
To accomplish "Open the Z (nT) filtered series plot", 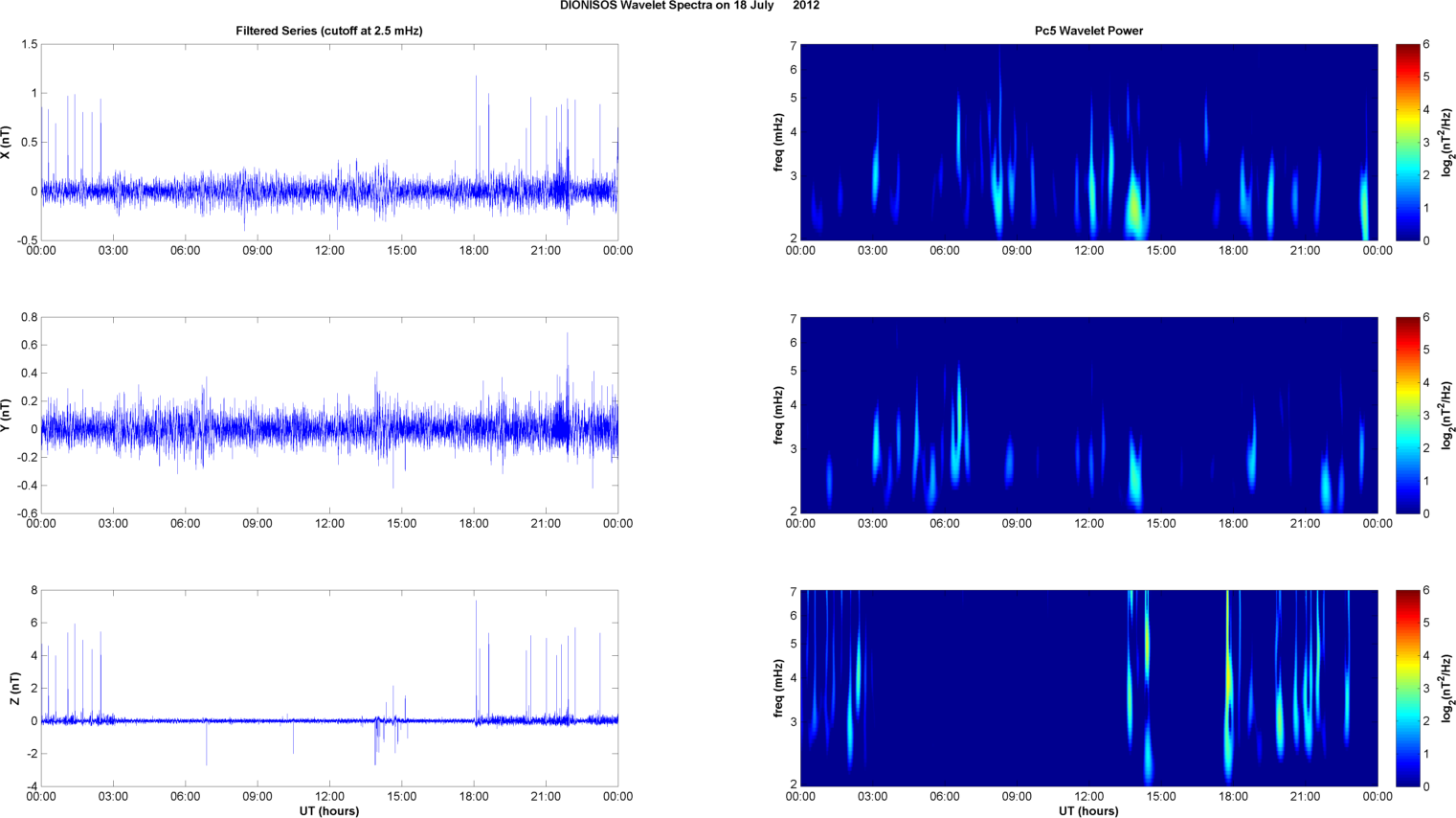I will (329, 688).
